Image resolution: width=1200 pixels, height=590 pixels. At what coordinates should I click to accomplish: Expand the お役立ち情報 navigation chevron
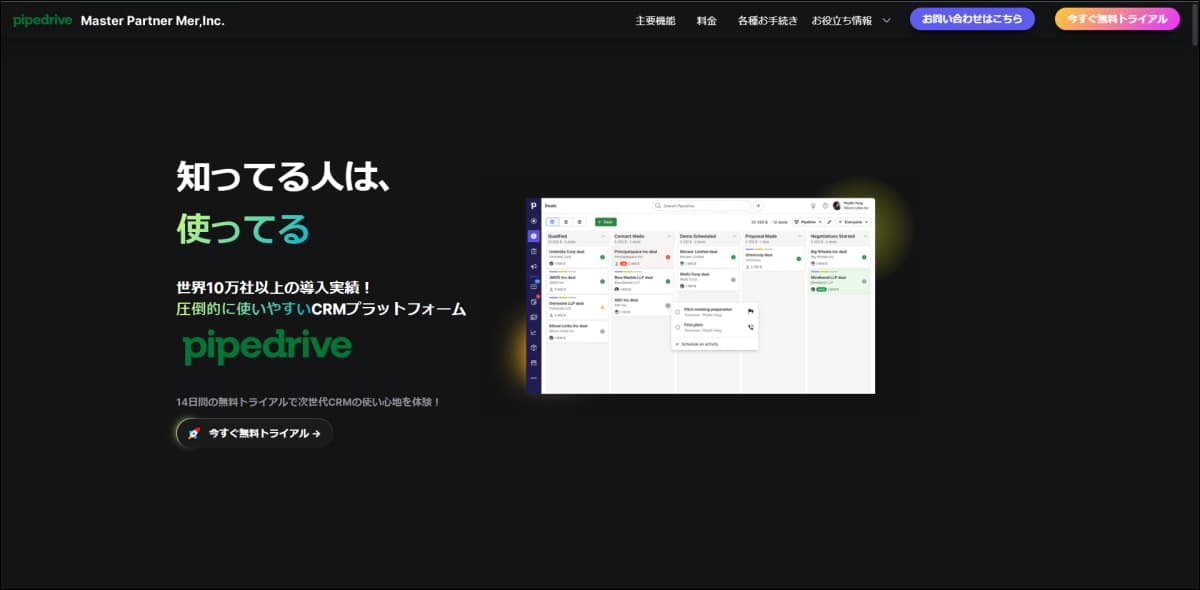(x=887, y=19)
